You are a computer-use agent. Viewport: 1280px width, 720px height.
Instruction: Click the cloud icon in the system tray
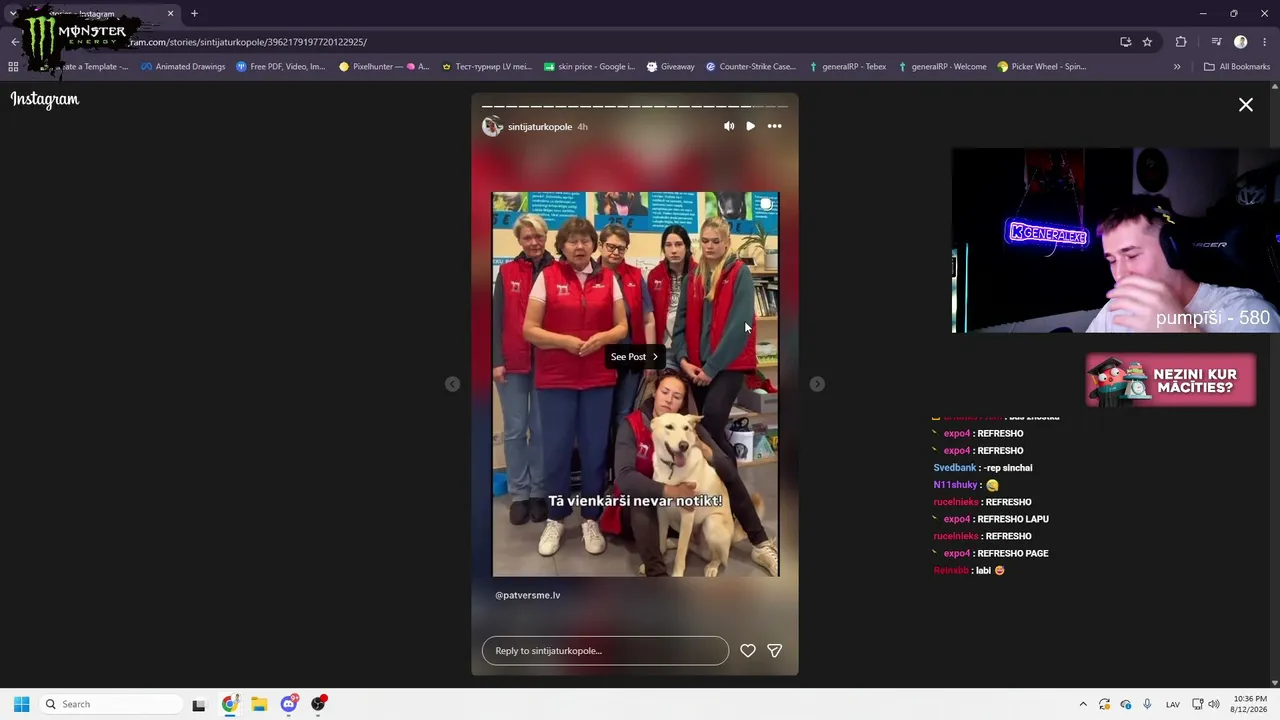pyautogui.click(x=1126, y=704)
